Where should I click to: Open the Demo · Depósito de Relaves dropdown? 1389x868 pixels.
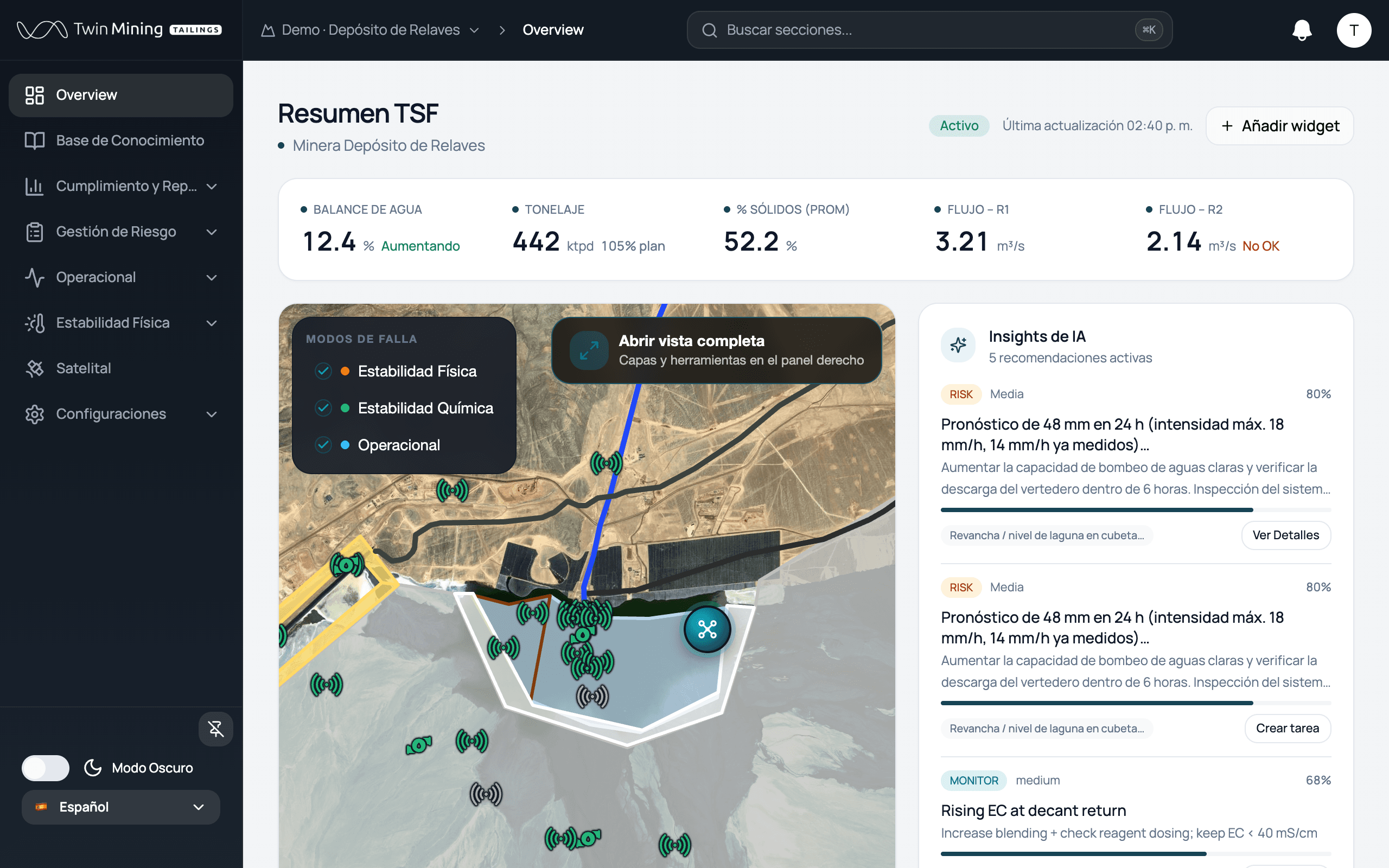(371, 30)
